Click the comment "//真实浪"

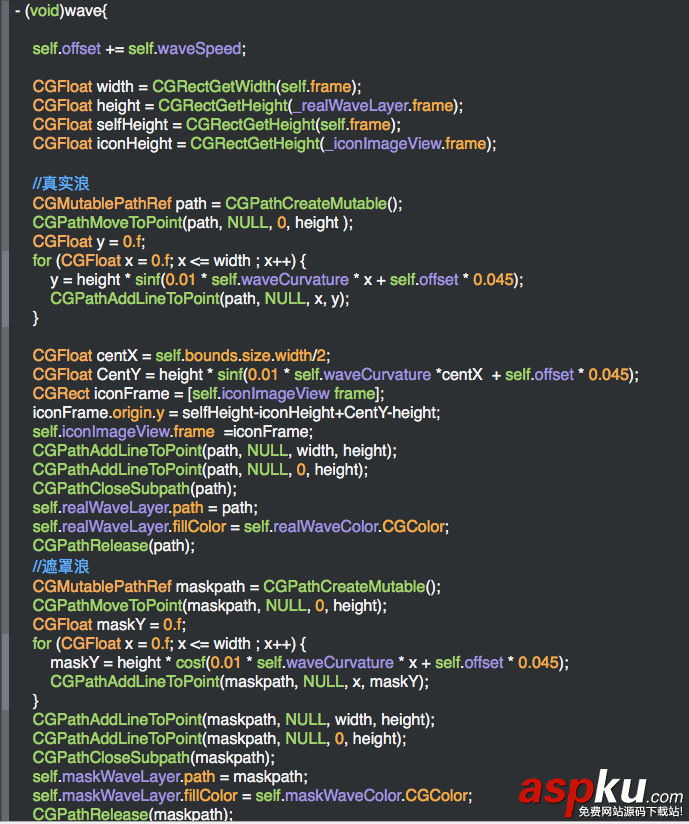(x=61, y=183)
